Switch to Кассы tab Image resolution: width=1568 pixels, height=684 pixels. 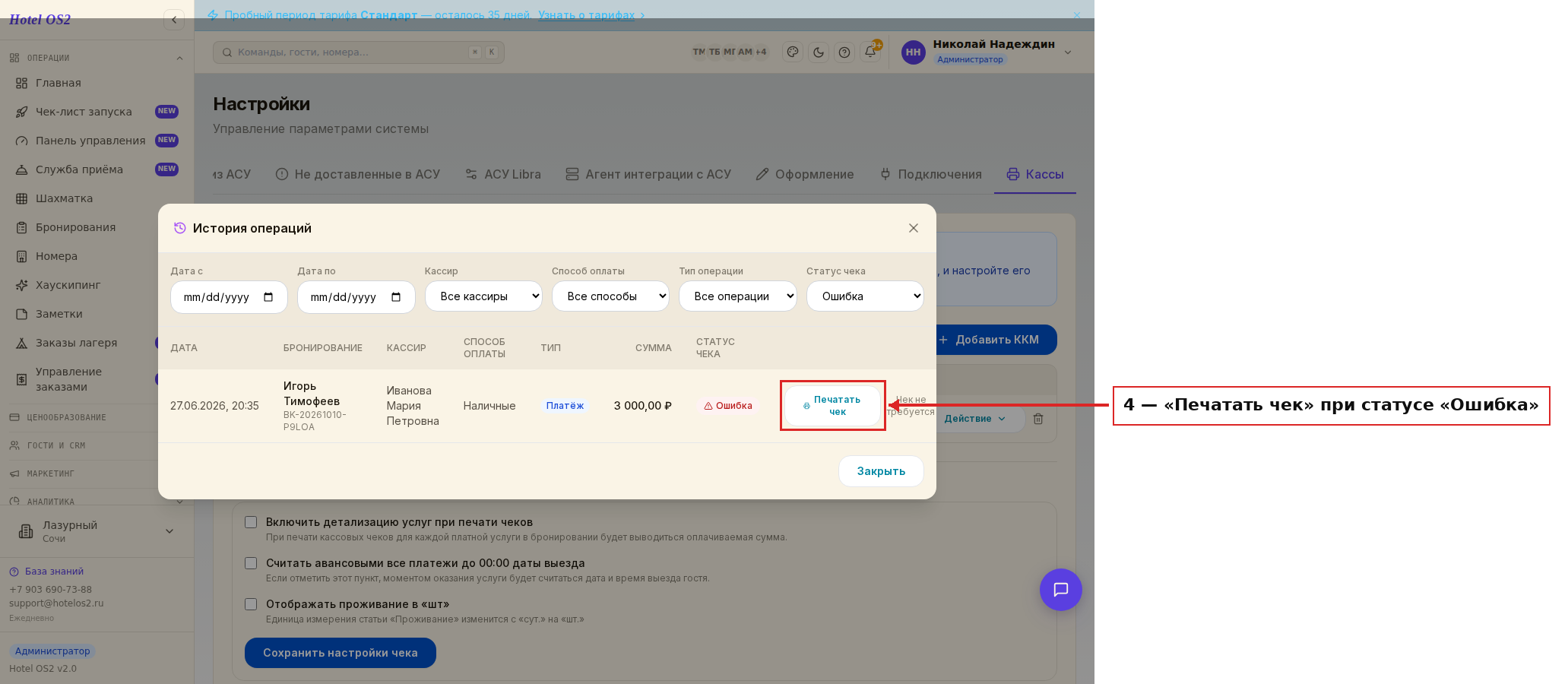pyautogui.click(x=1035, y=174)
